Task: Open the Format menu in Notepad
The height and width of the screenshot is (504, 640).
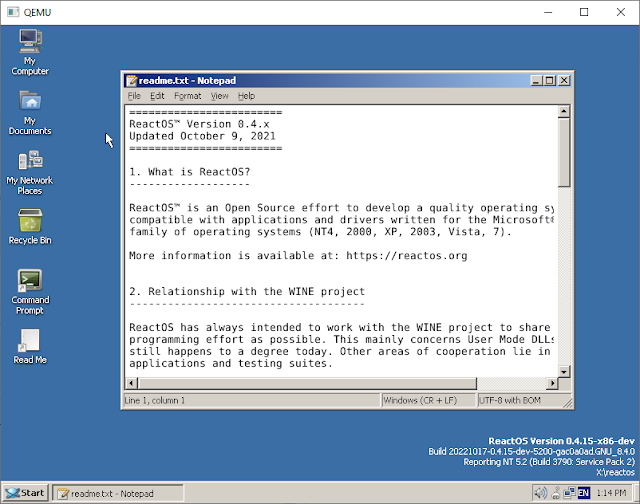Action: [x=187, y=96]
